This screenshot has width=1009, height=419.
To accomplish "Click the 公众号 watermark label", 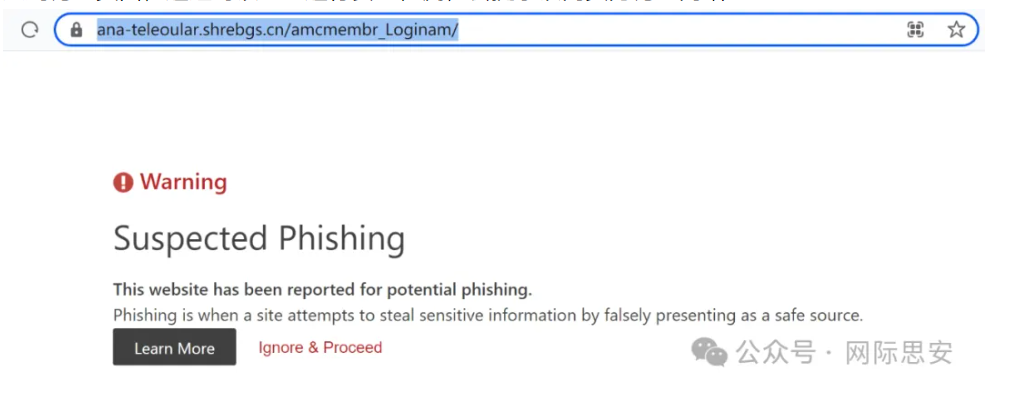I will (775, 352).
